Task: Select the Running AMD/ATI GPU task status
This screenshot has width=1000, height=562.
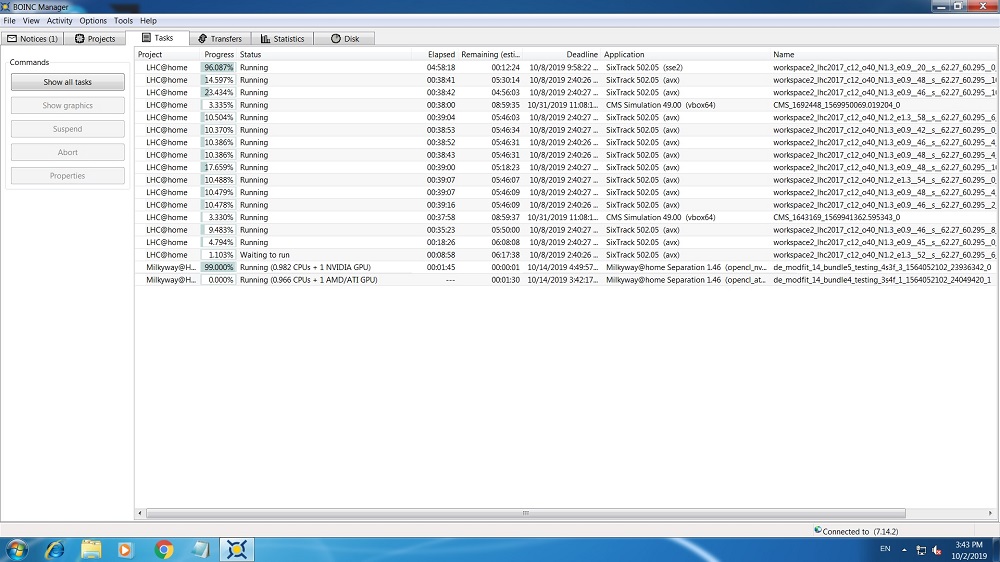Action: tap(308, 280)
